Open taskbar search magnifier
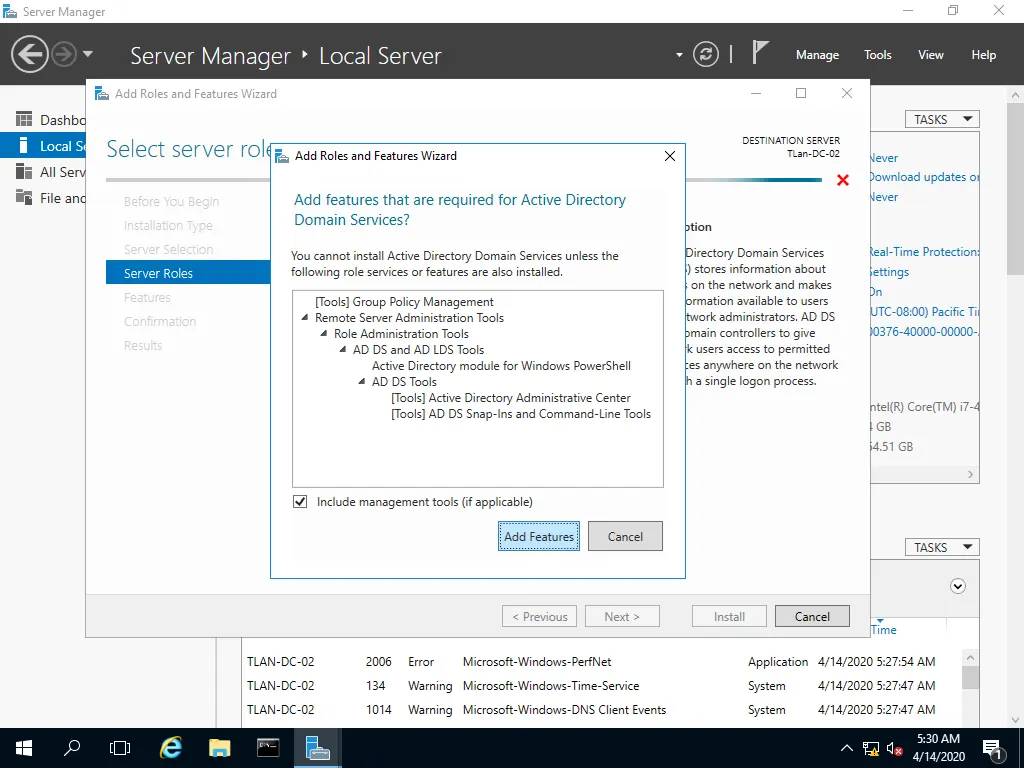Screen dimensions: 1024x768 [72, 748]
